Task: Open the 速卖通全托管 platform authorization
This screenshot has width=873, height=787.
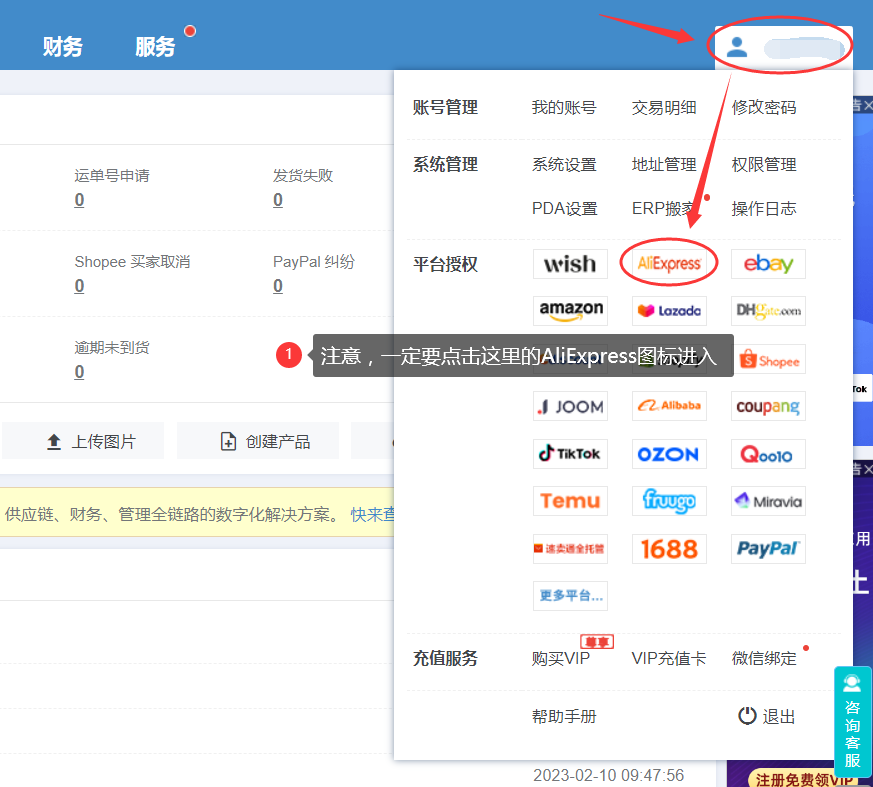Action: [x=570, y=549]
